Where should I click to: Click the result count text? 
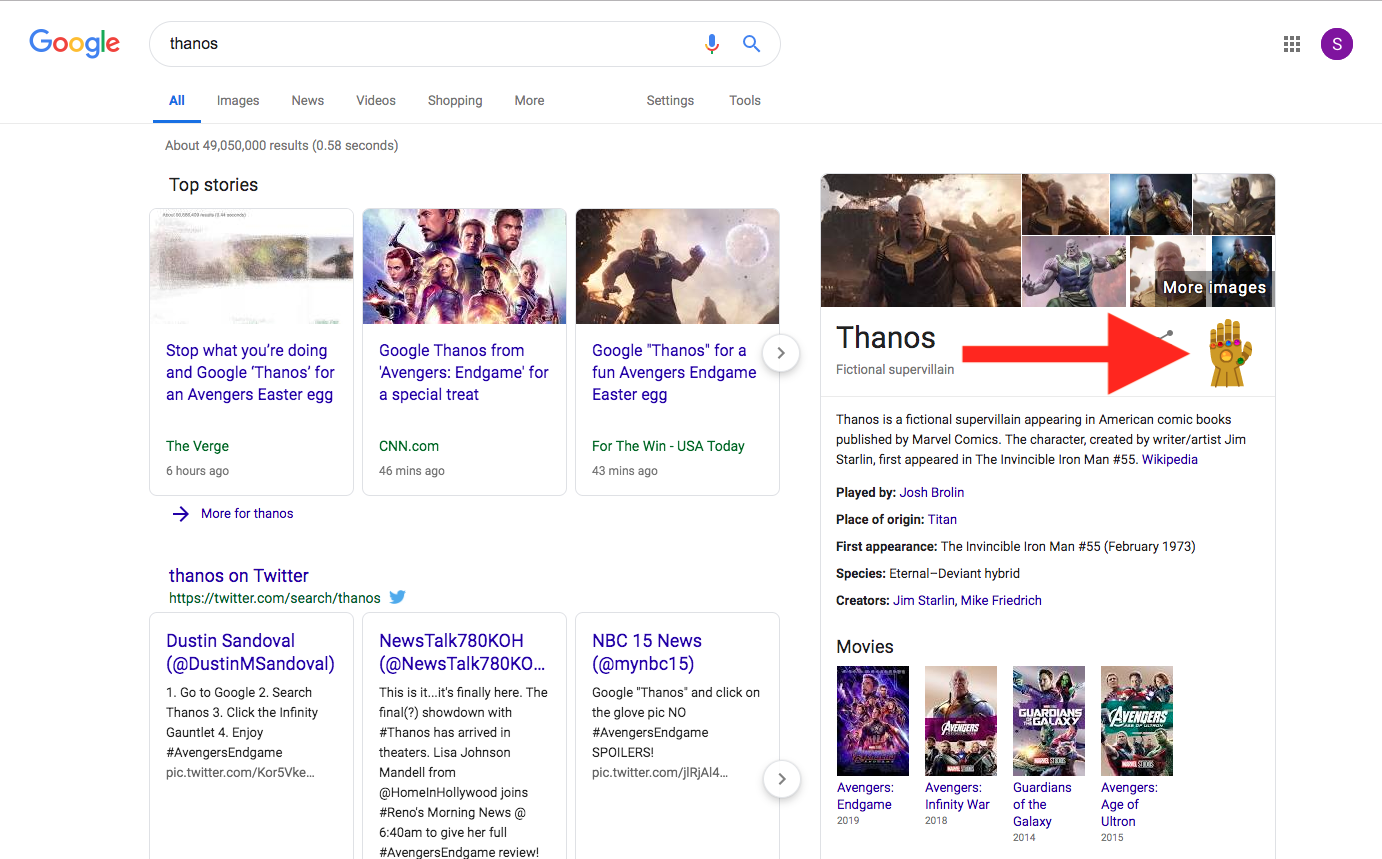click(x=282, y=145)
